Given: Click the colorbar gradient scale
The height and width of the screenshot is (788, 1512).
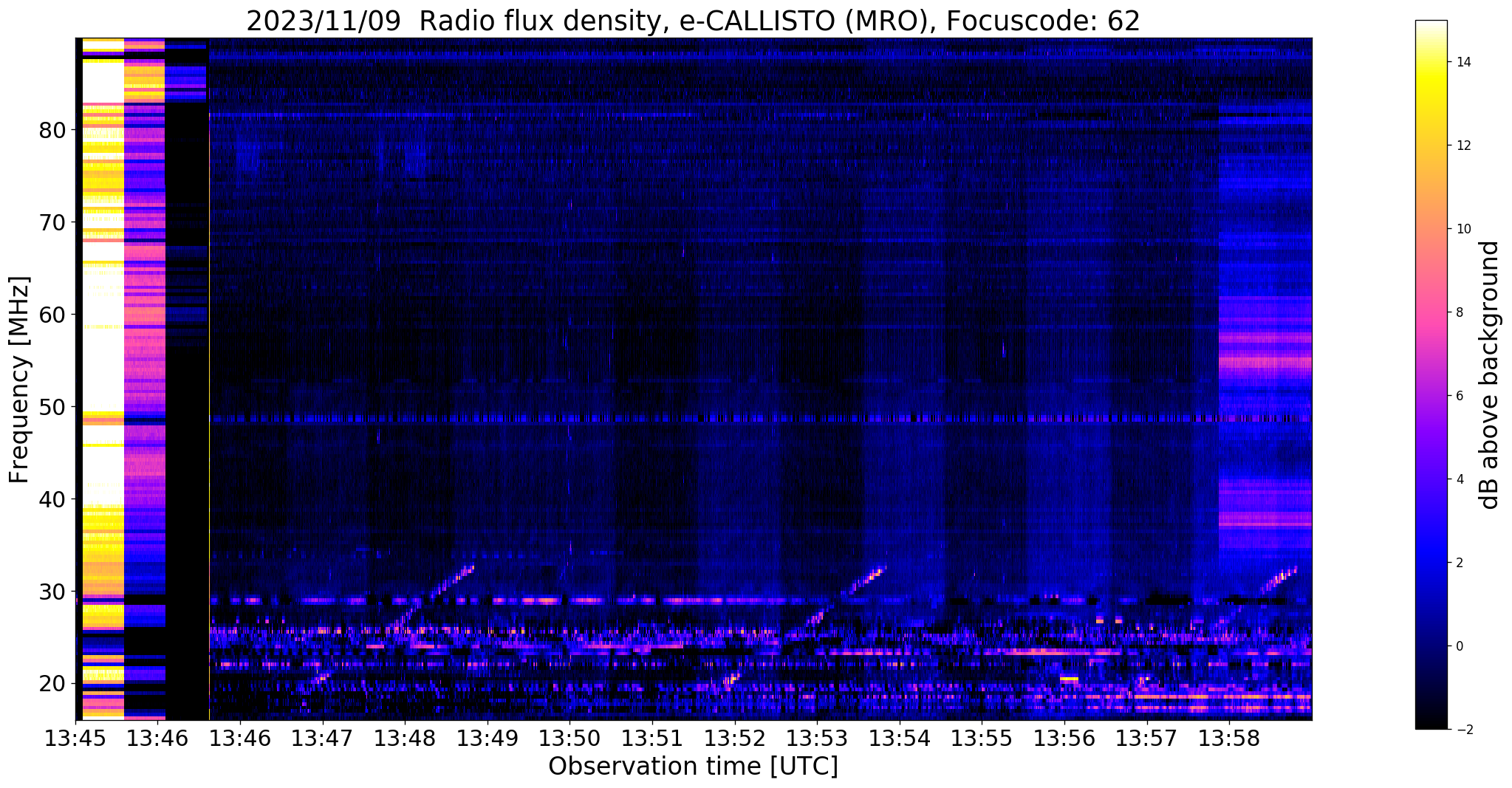Looking at the screenshot, I should [1431, 375].
